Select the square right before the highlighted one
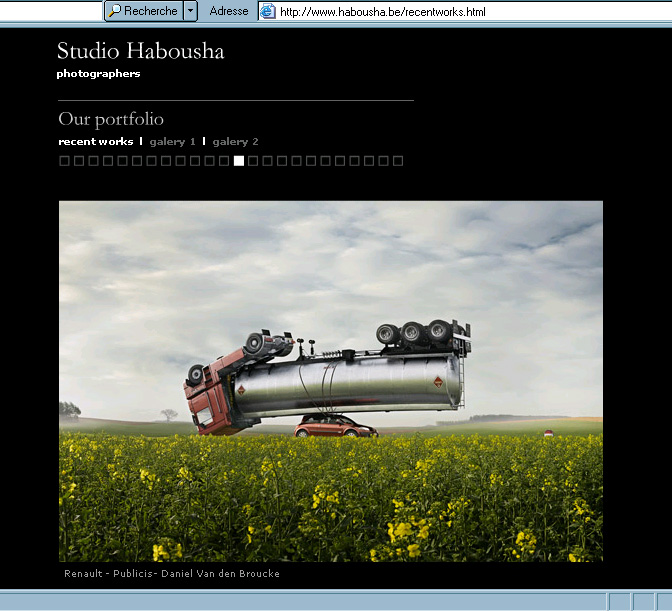This screenshot has width=672, height=611. 224,161
